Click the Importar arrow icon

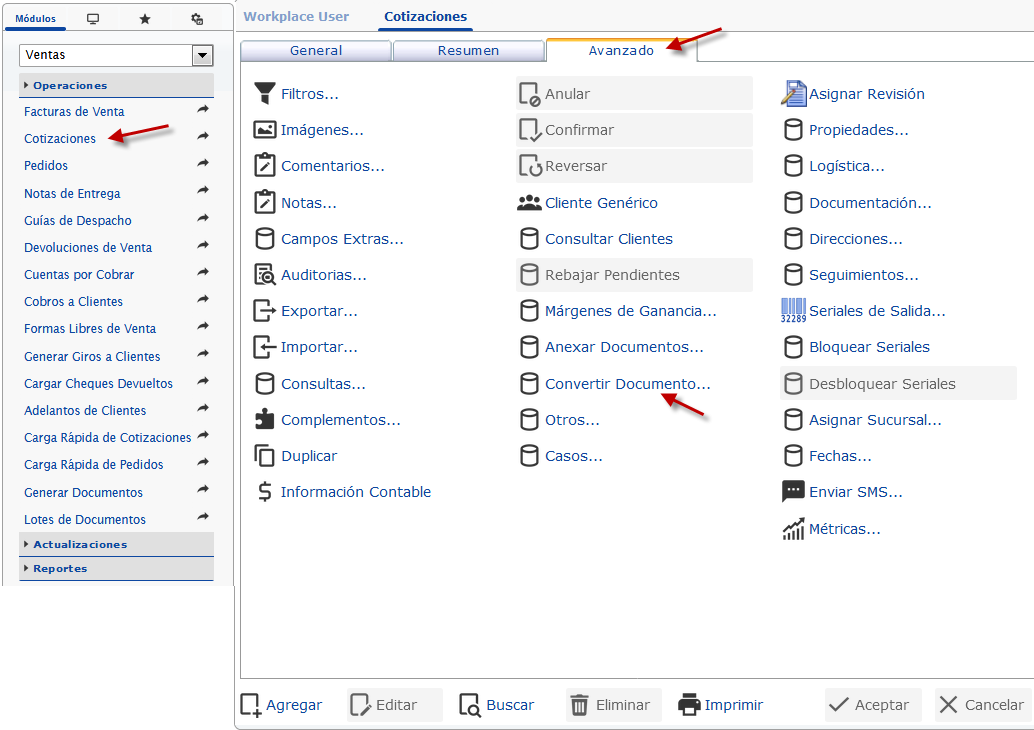pos(264,347)
